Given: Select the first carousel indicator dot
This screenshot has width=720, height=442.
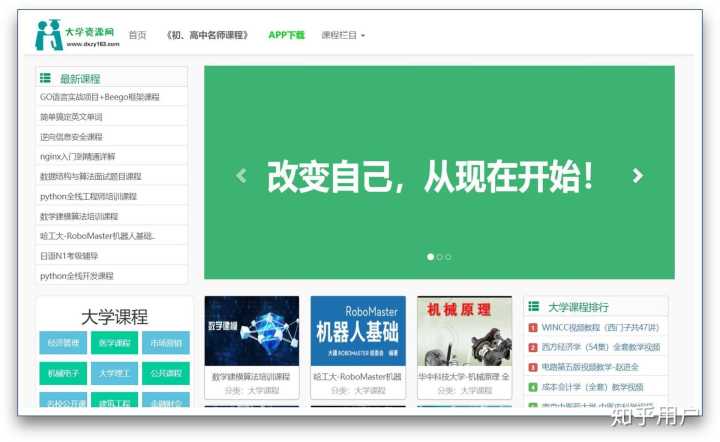Looking at the screenshot, I should coord(430,257).
